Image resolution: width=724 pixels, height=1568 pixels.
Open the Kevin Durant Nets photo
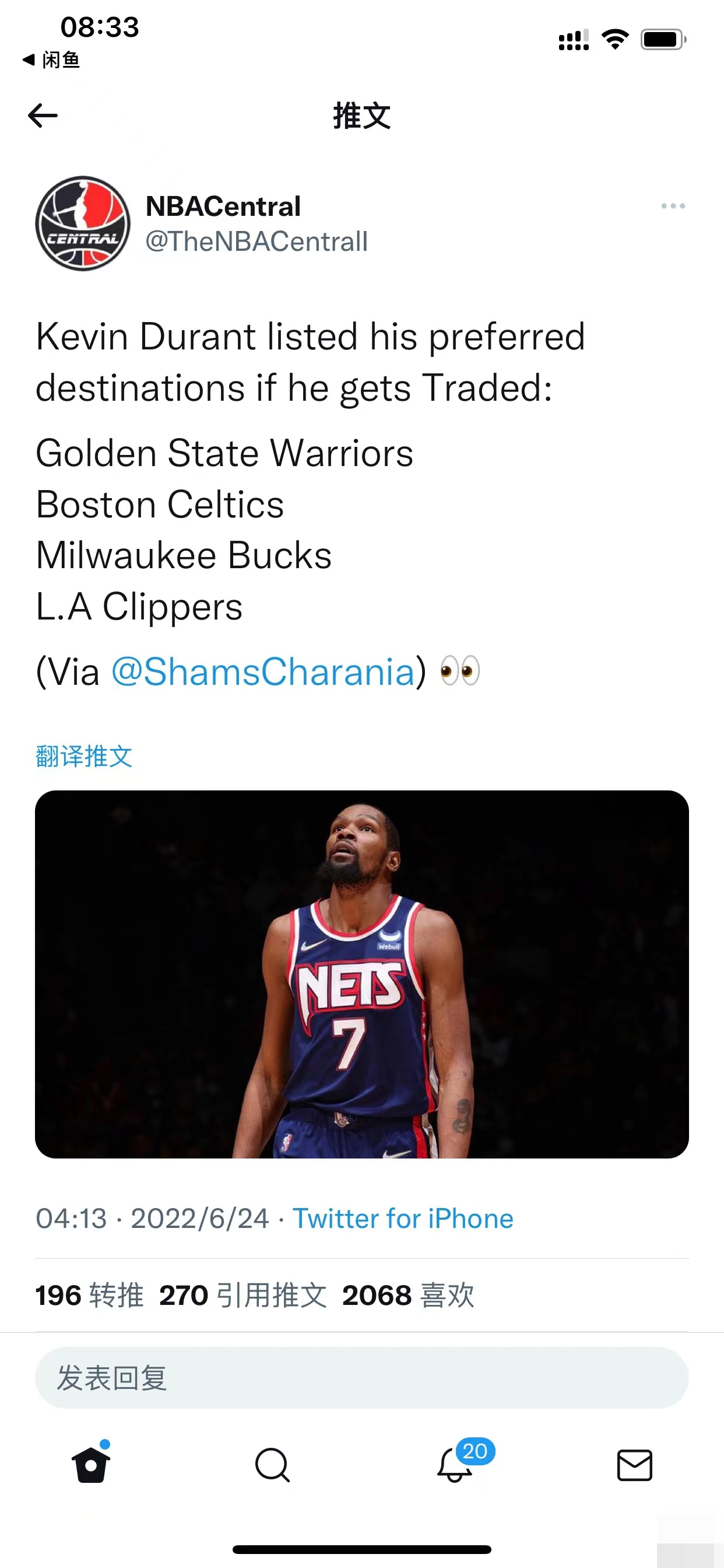(x=361, y=974)
